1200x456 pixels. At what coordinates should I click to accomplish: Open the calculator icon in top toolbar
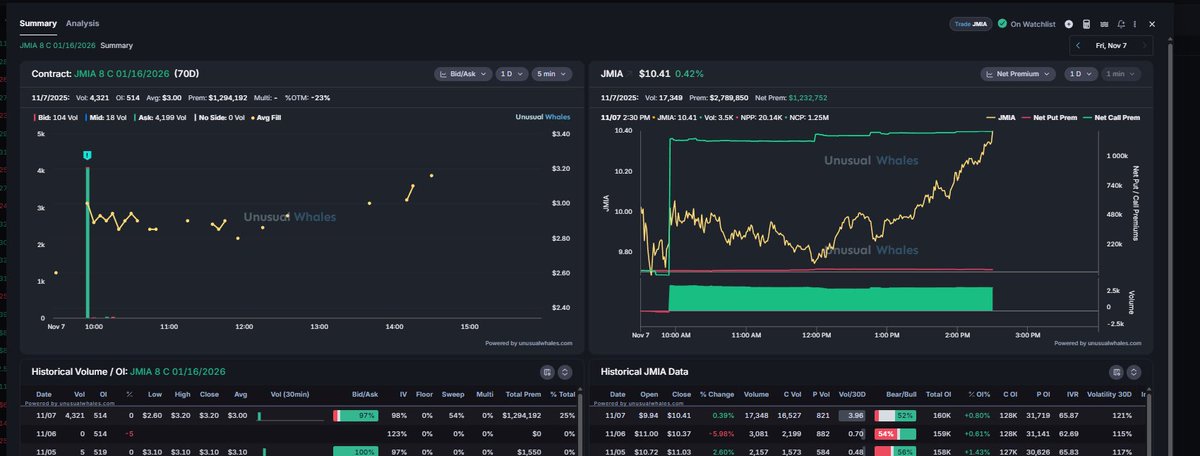1087,23
